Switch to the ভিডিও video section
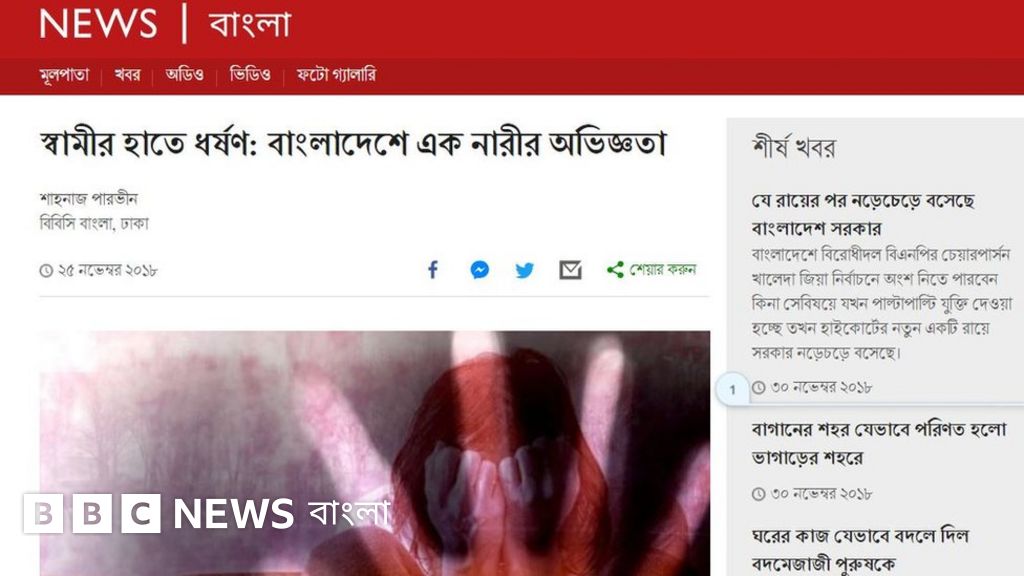 pos(250,75)
